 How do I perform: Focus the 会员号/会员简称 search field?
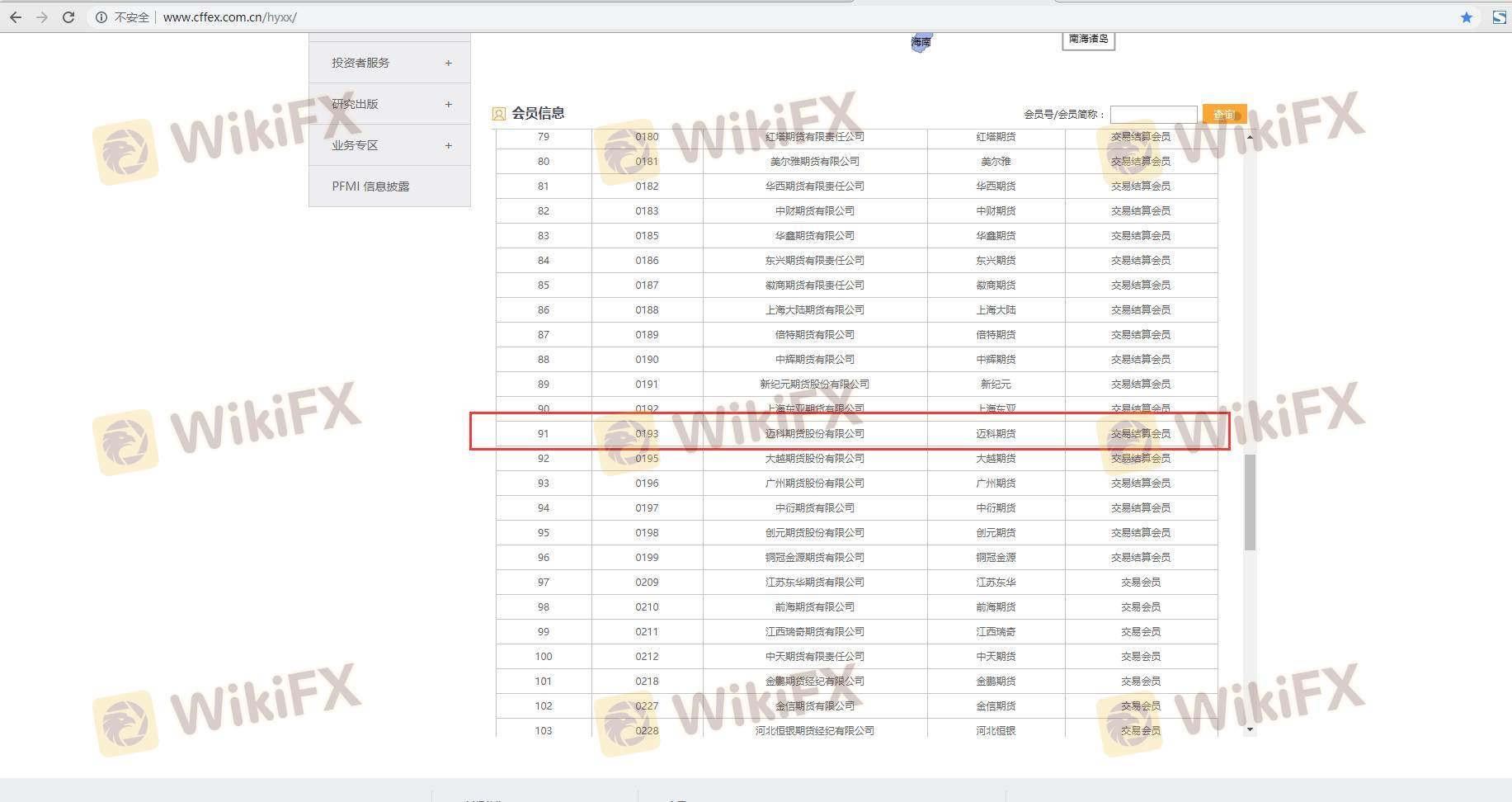point(1152,114)
